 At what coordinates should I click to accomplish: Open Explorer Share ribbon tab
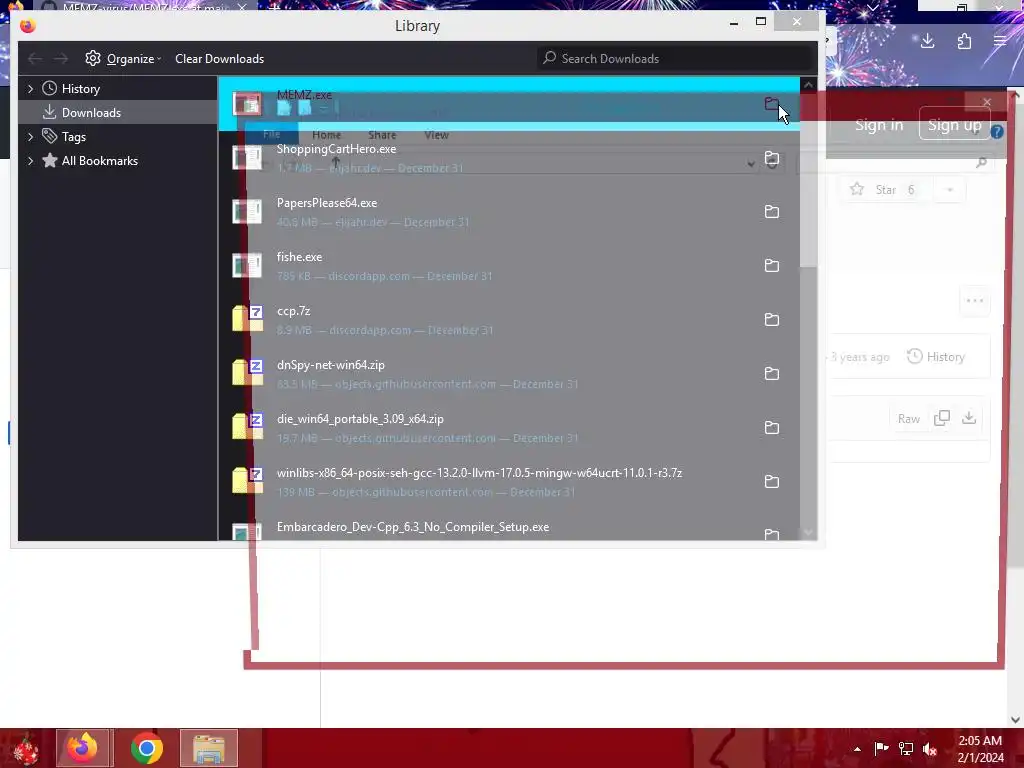click(x=382, y=135)
